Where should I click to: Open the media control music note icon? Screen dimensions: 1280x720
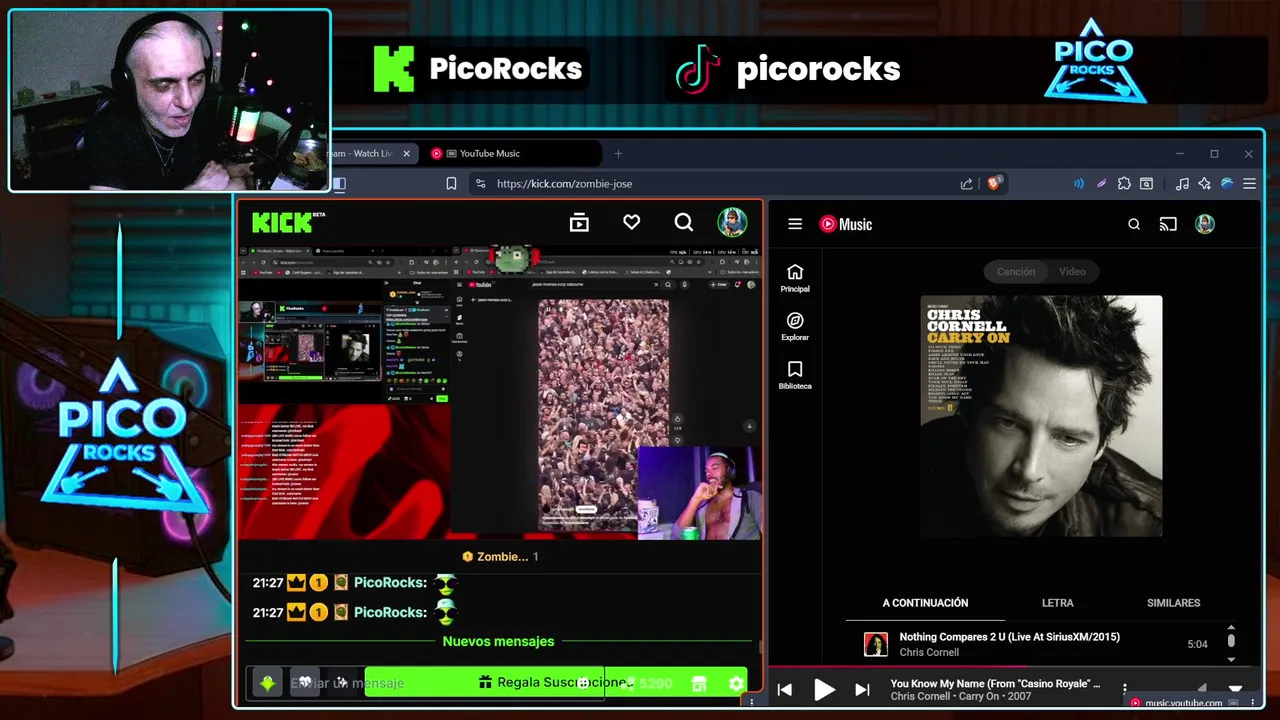tap(1182, 183)
